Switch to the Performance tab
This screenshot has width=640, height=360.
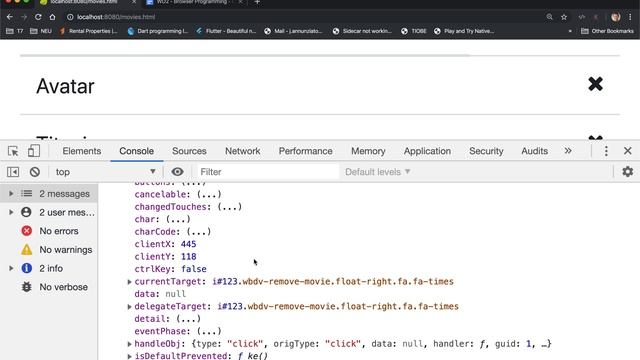pos(305,151)
